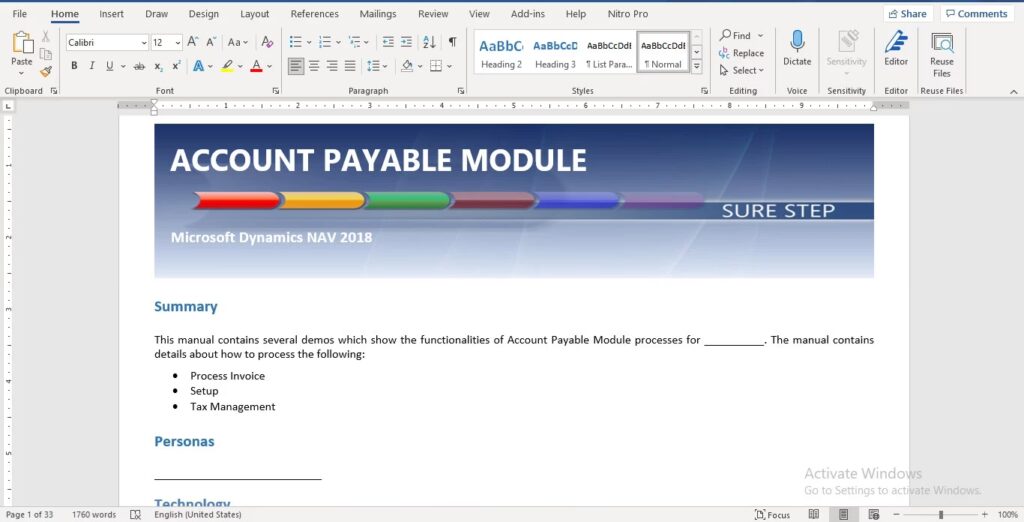Start Dictate with the microphone icon
The height and width of the screenshot is (522, 1024).
tap(797, 47)
